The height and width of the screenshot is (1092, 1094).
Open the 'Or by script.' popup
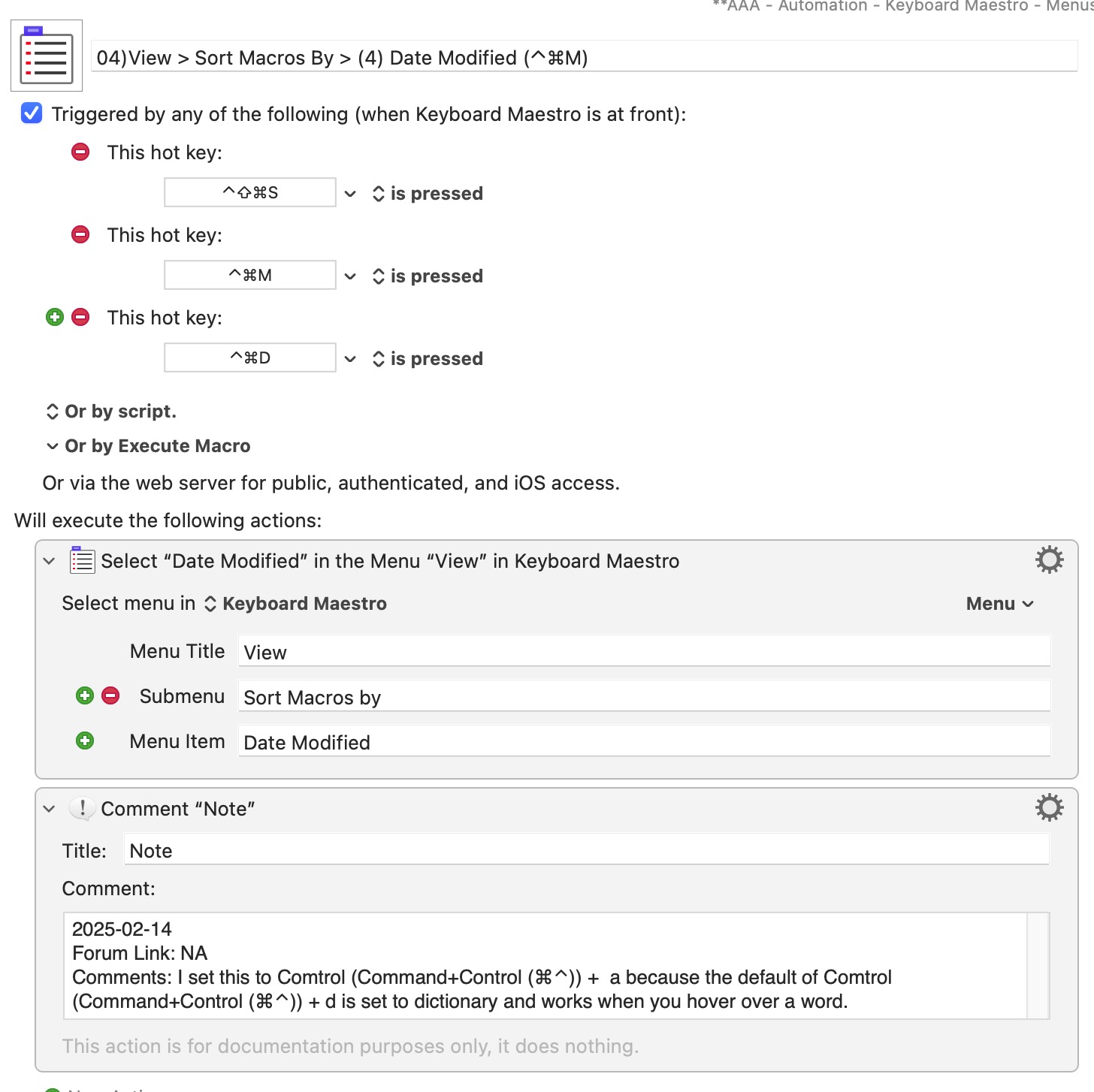tap(111, 411)
